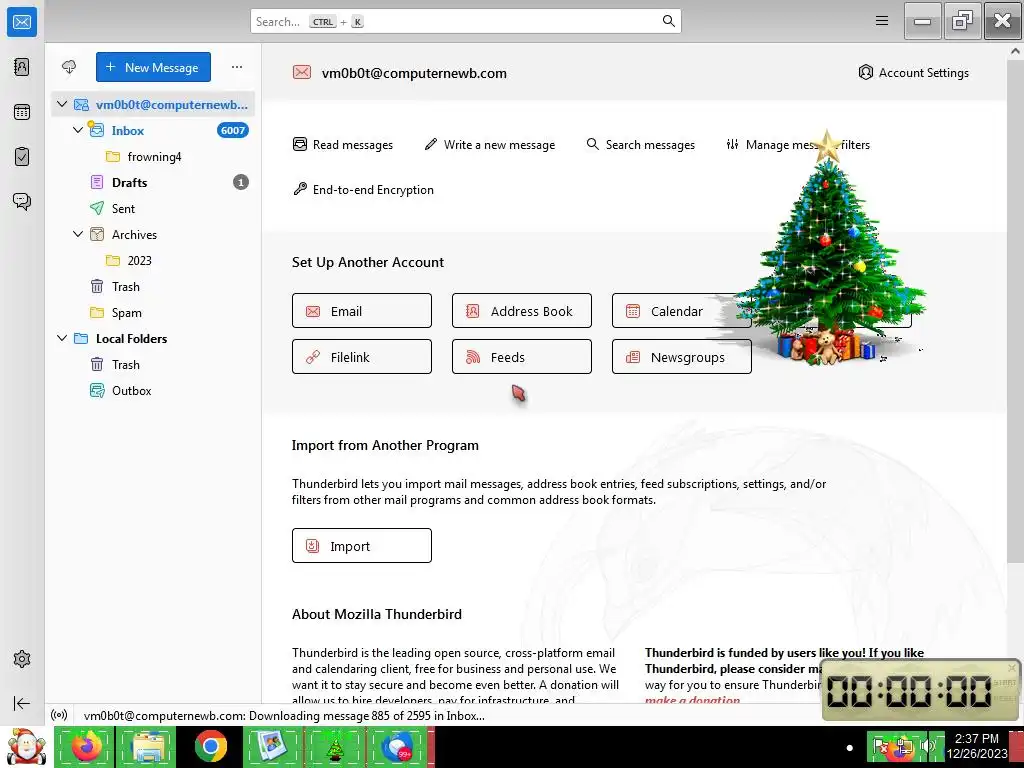This screenshot has height=768, width=1024.
Task: Click the Christmas tree taskbar icon
Action: [x=334, y=746]
